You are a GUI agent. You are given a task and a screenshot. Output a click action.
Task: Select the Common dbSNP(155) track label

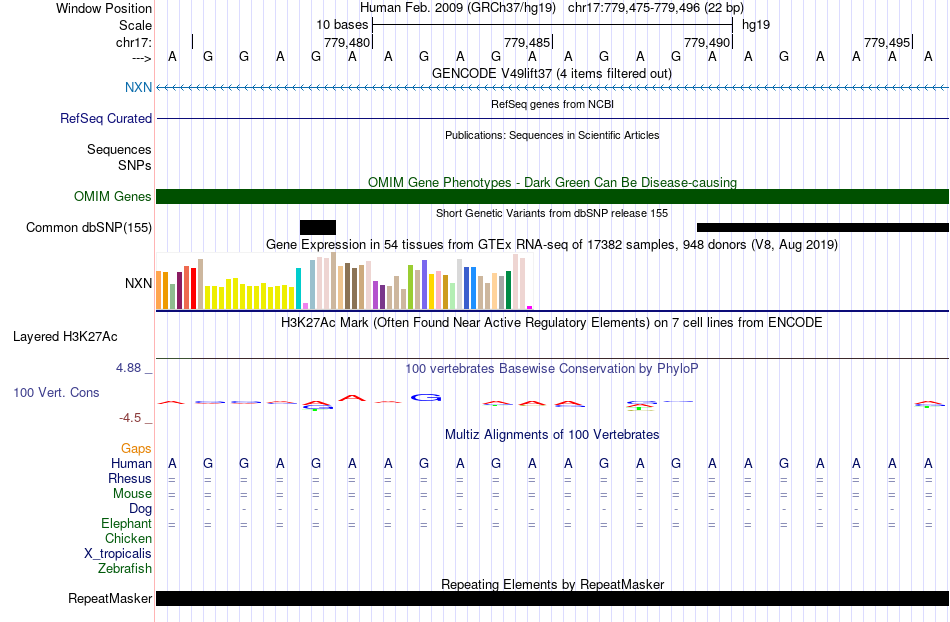click(88, 227)
